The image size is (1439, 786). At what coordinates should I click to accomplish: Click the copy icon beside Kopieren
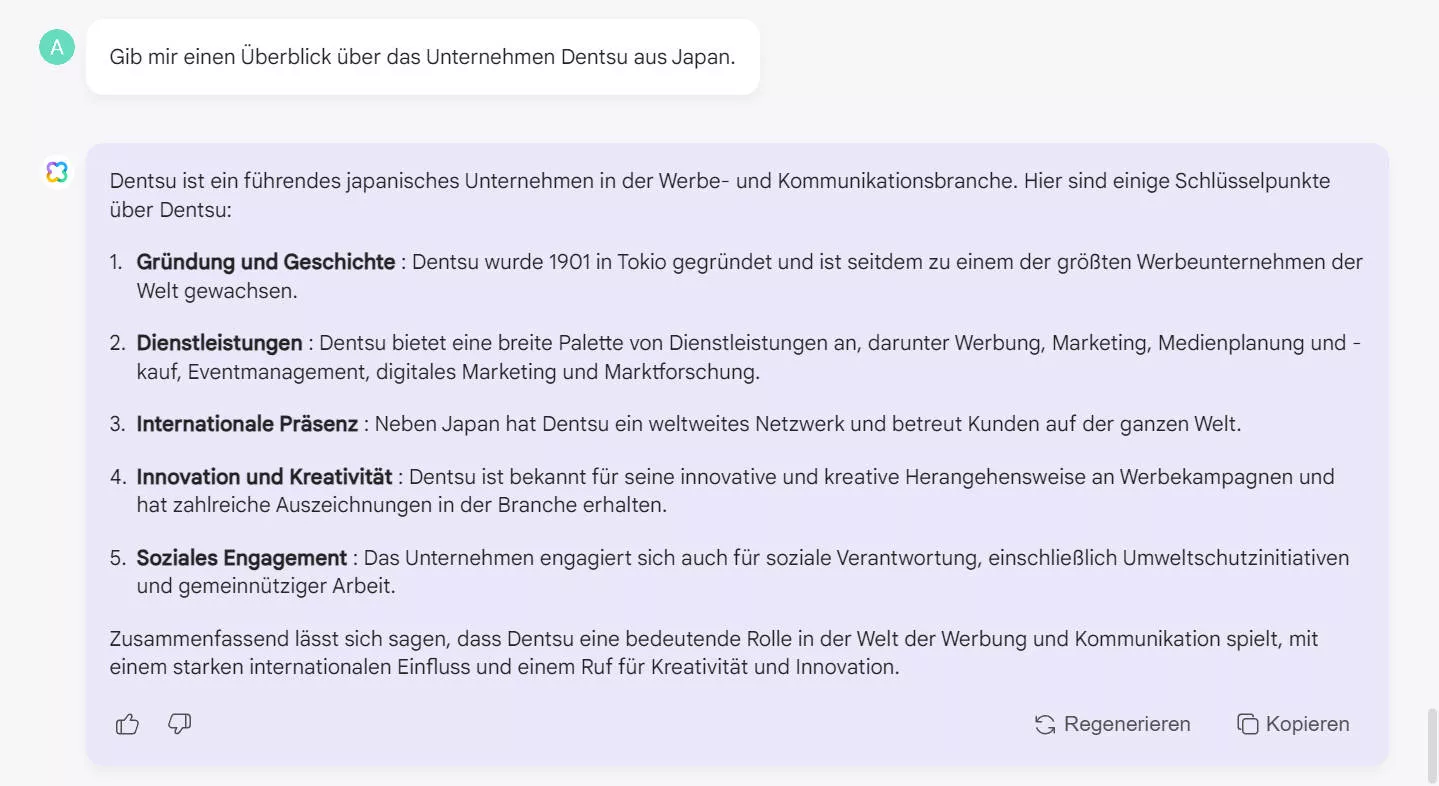tap(1247, 723)
